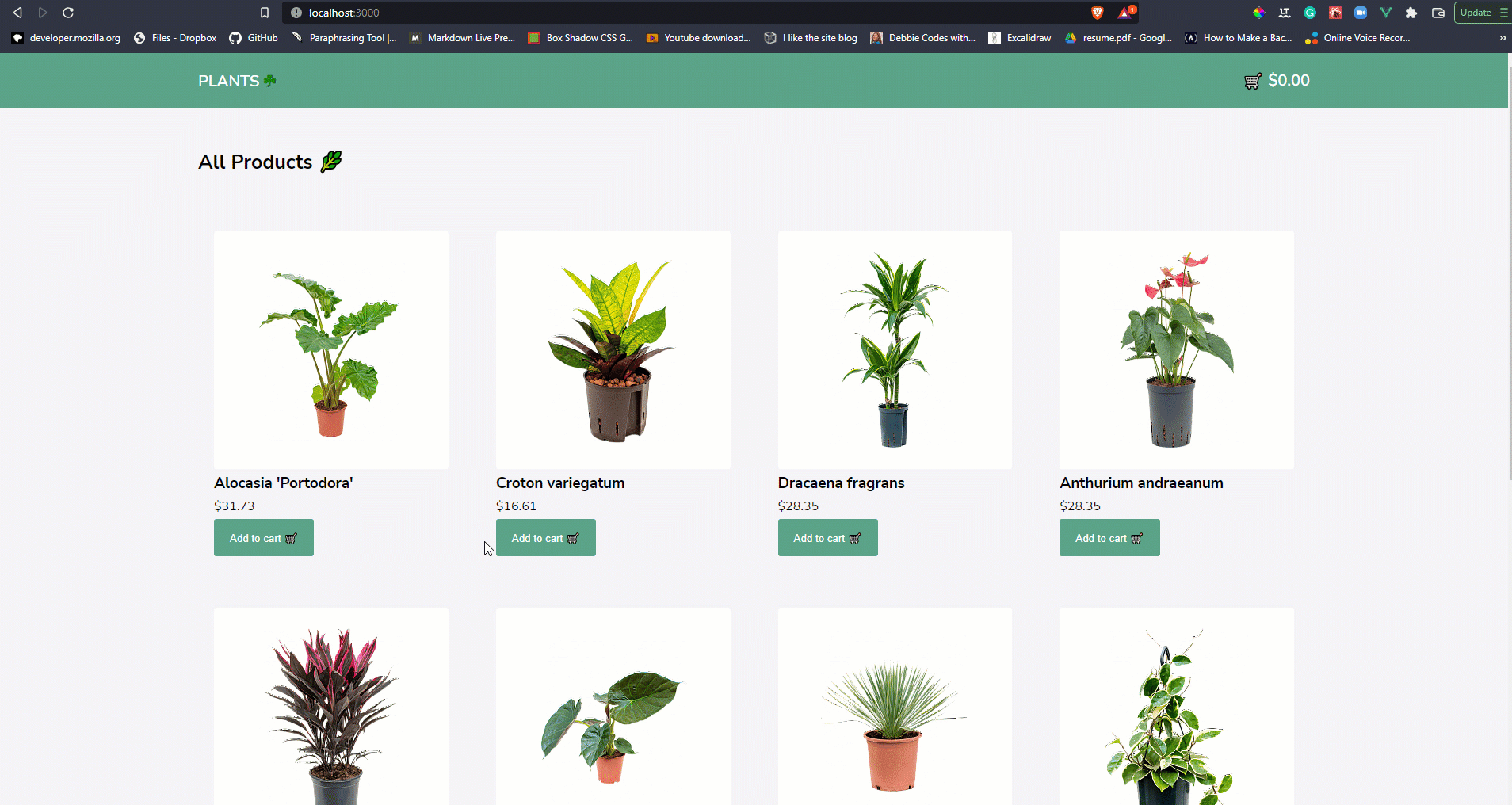Open the Files - Dropbox bookmark
The width and height of the screenshot is (1512, 805).
(175, 38)
